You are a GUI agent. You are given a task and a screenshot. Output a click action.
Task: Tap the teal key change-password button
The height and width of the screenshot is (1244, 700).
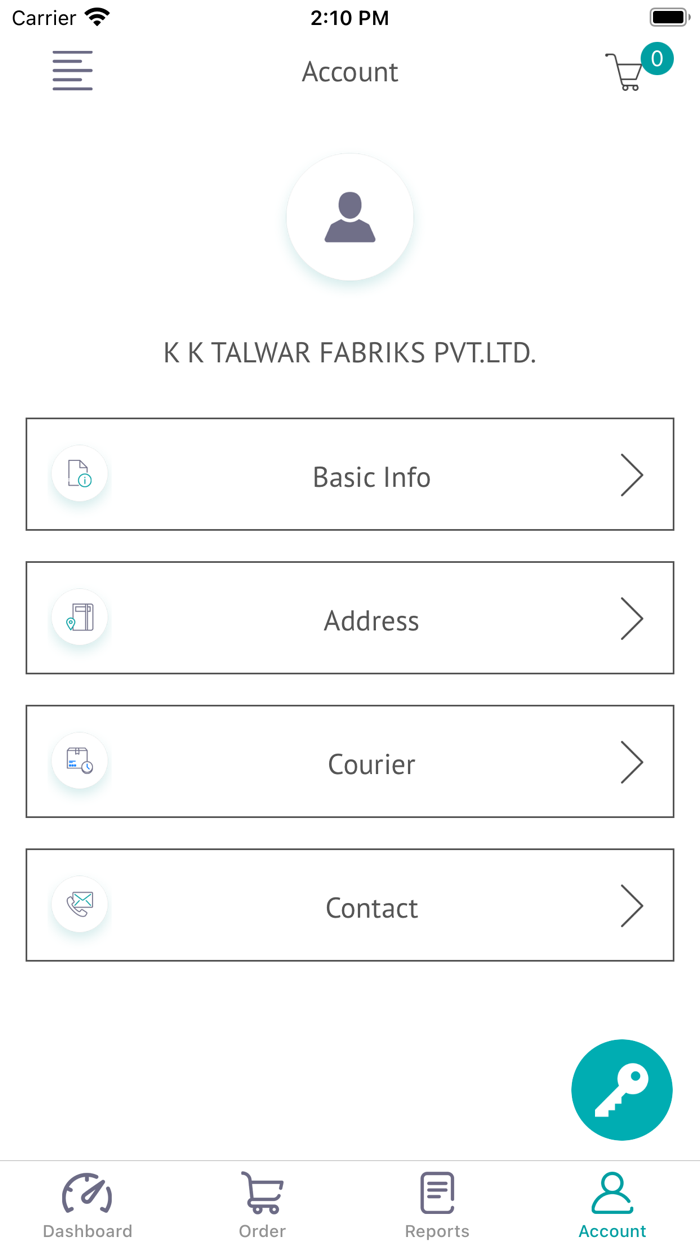[621, 1089]
